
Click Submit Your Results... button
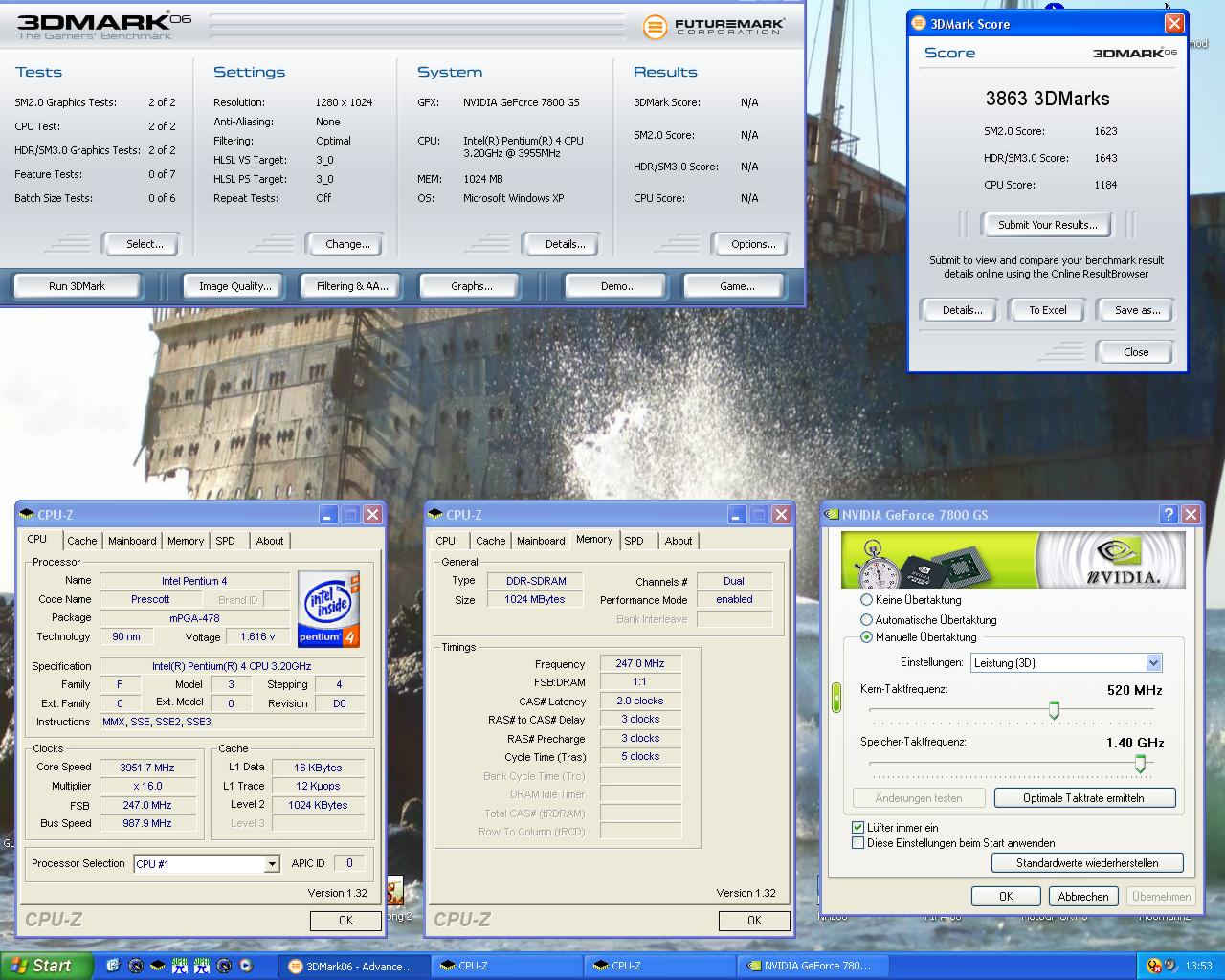(1047, 225)
